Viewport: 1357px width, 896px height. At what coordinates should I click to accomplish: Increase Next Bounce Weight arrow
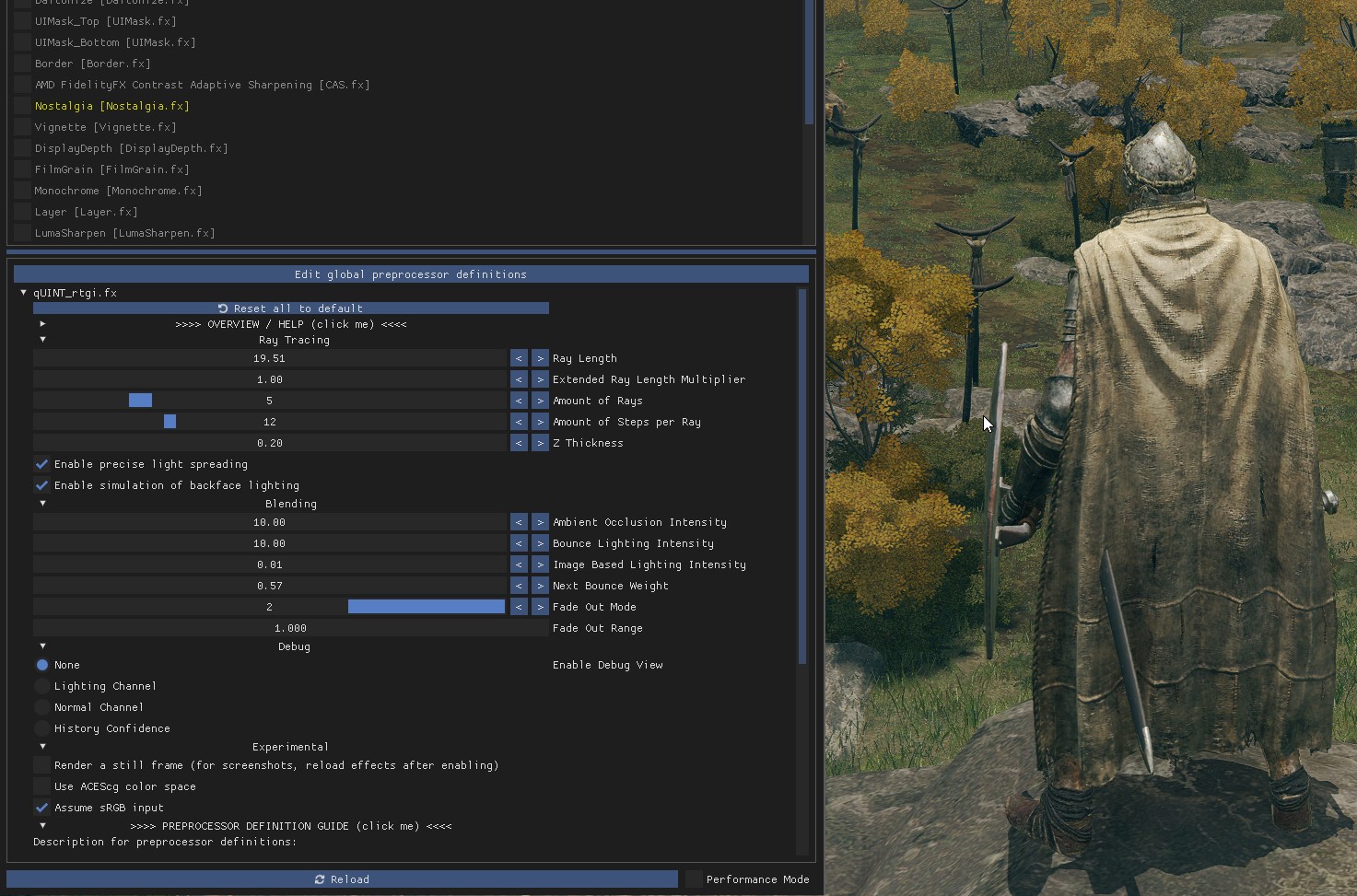click(540, 586)
